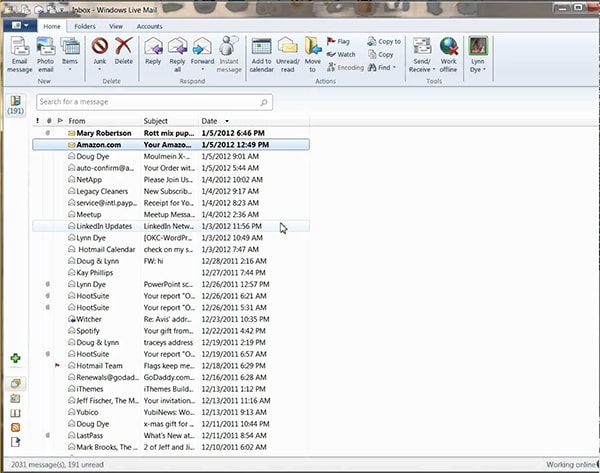Sort by flag column header
The width and height of the screenshot is (600, 473).
60,121
